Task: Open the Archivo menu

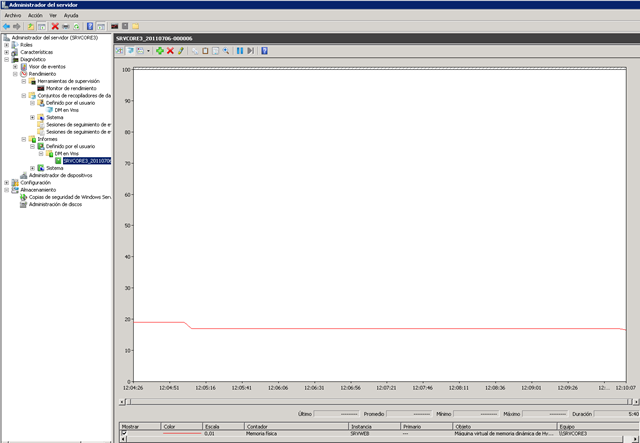Action: coord(13,16)
